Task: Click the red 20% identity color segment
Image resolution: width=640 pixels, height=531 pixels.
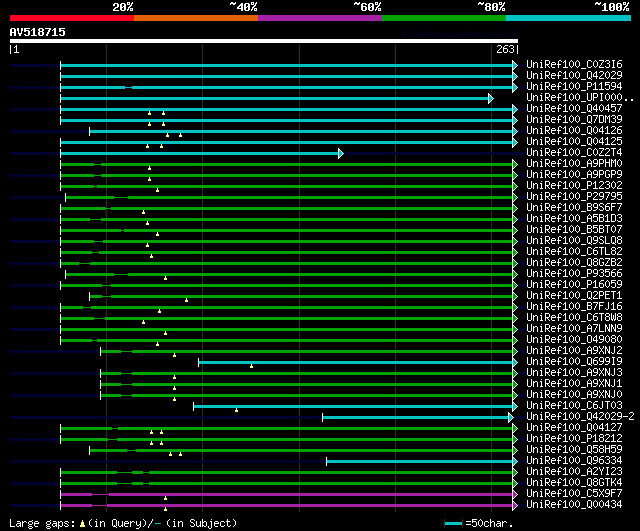Action: point(72,18)
